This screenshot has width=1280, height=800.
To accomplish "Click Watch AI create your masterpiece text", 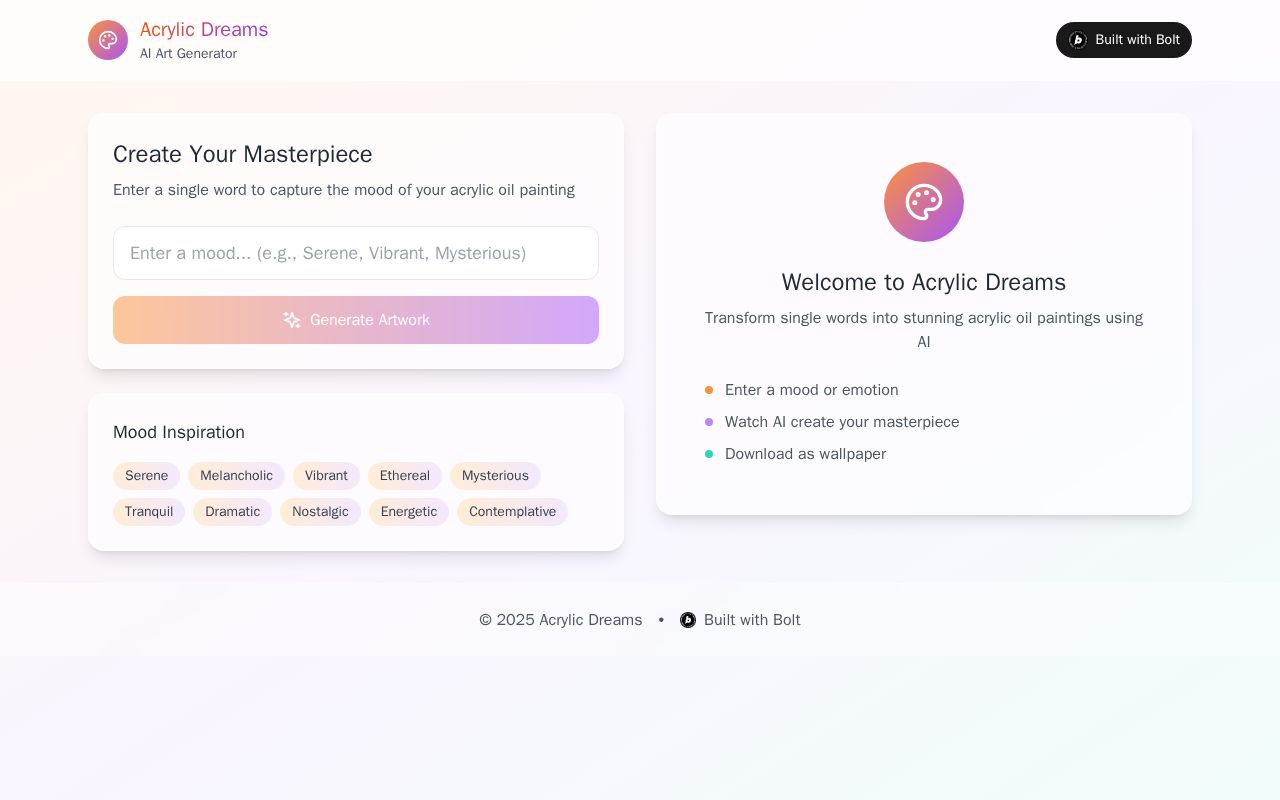I will pyautogui.click(x=842, y=422).
